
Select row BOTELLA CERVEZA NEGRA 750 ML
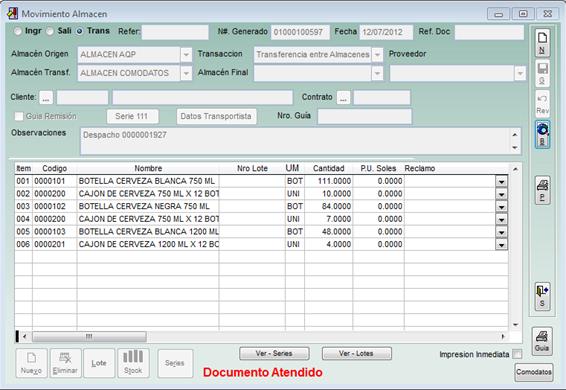point(261,207)
